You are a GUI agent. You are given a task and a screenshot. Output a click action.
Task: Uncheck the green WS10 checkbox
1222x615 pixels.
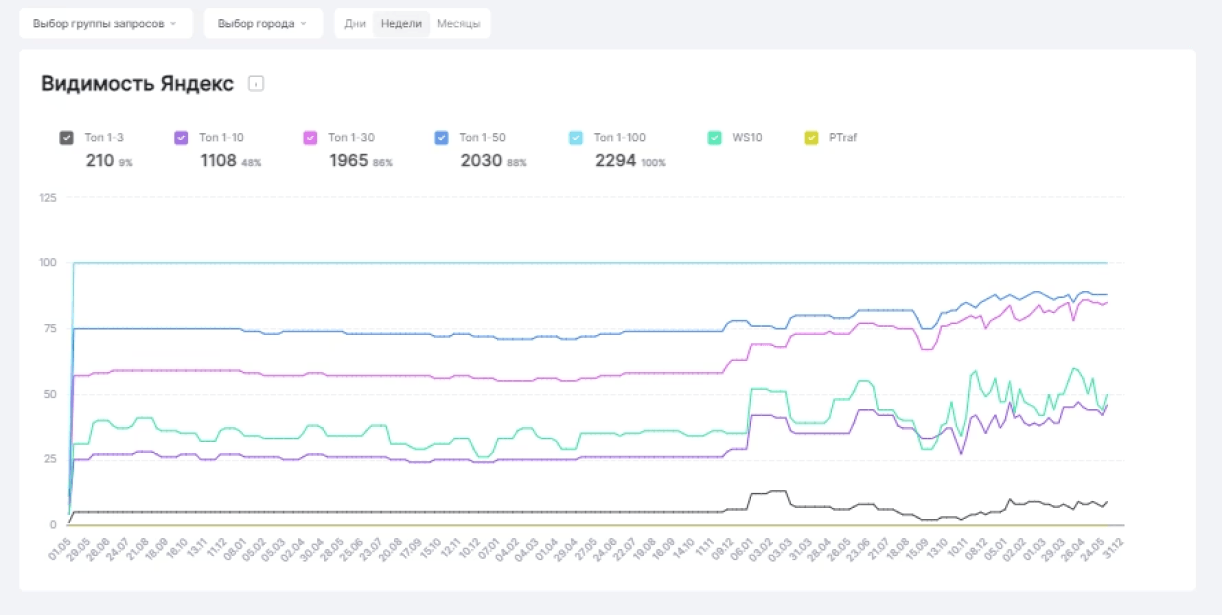pyautogui.click(x=714, y=138)
